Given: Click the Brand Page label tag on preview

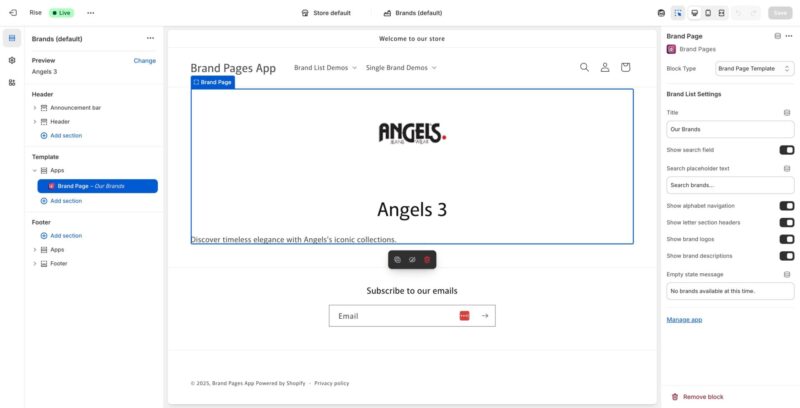Looking at the screenshot, I should (x=213, y=82).
